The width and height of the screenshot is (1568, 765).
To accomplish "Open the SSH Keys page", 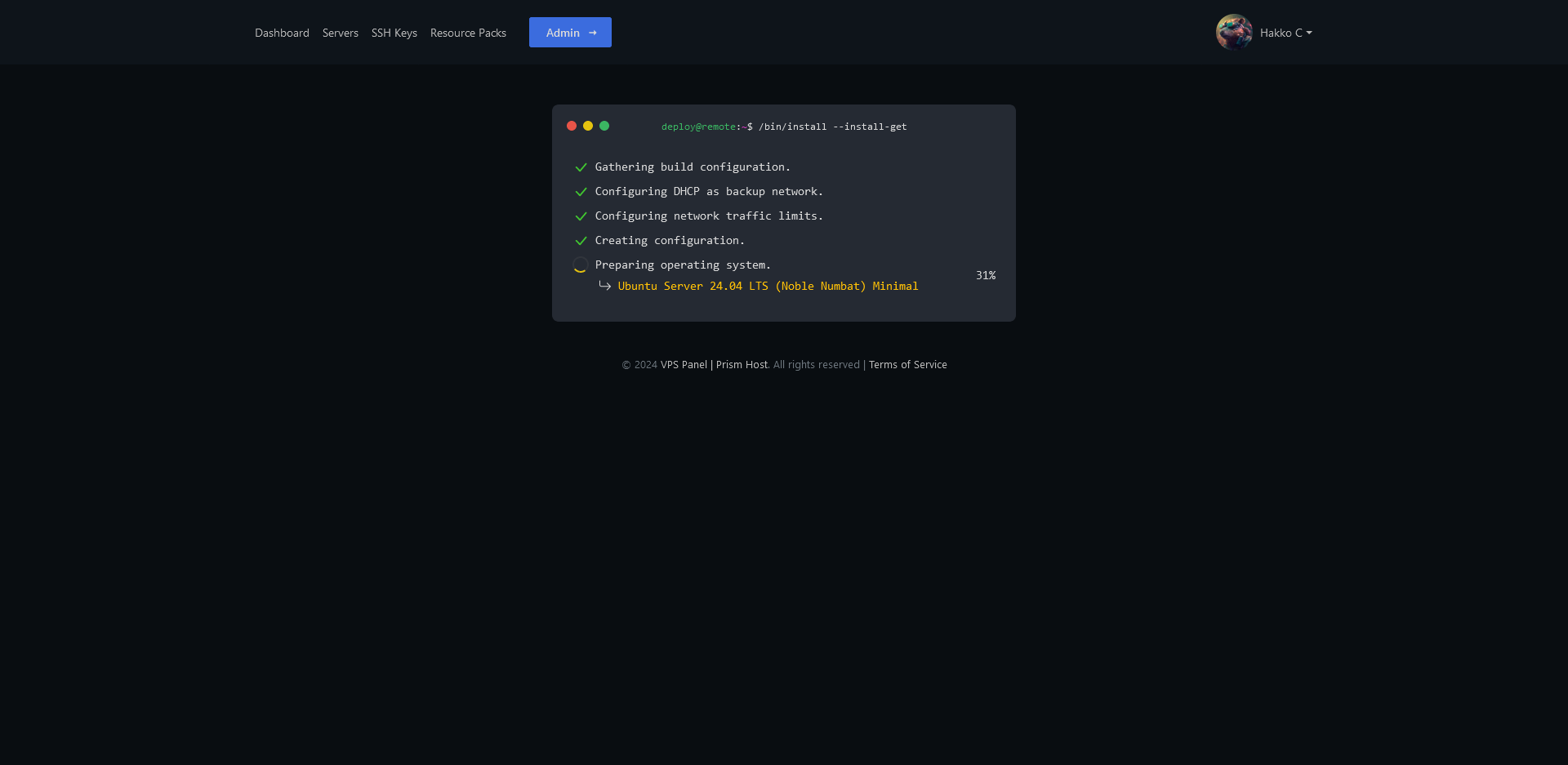I will click(394, 33).
